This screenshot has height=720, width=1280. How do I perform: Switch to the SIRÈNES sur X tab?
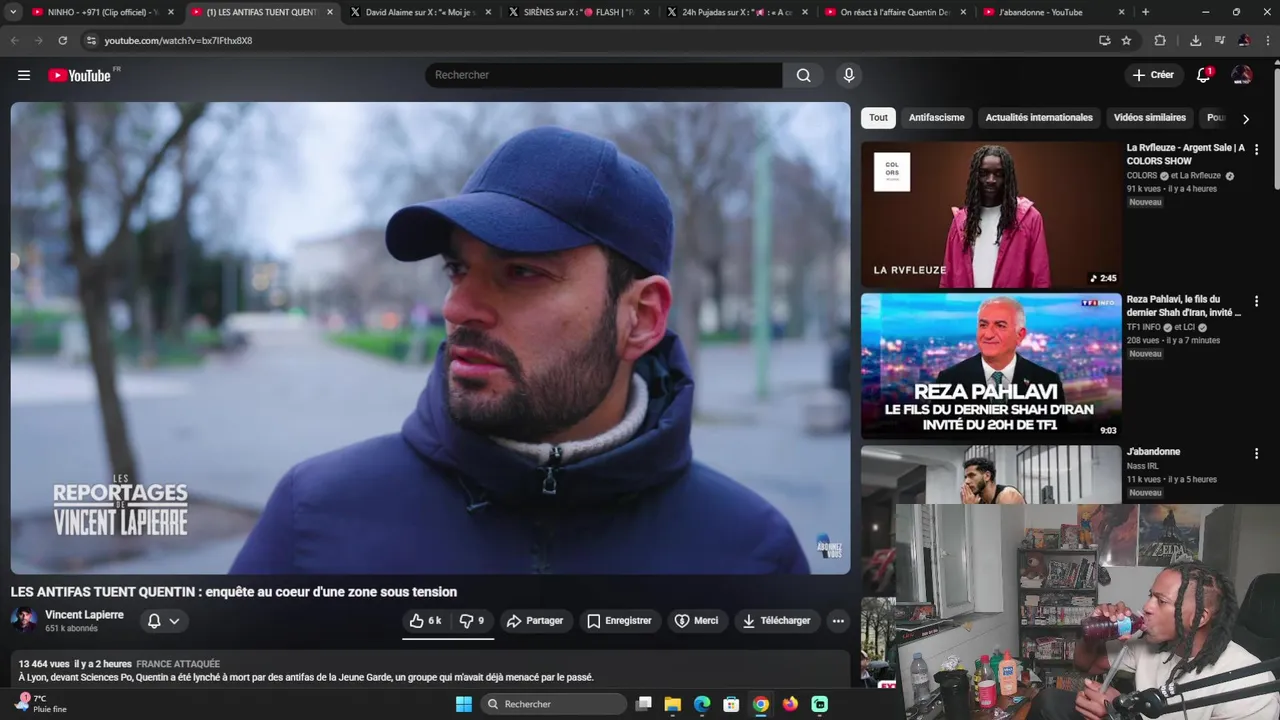click(578, 12)
